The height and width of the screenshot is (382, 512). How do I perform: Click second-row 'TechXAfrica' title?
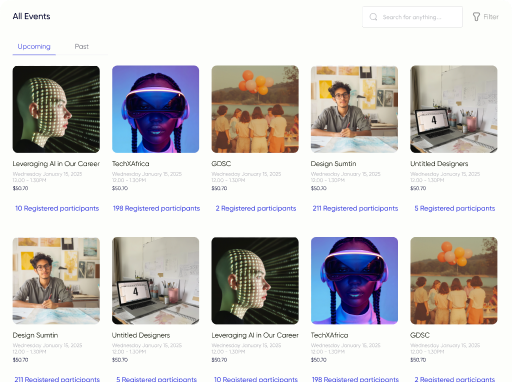[x=329, y=335]
